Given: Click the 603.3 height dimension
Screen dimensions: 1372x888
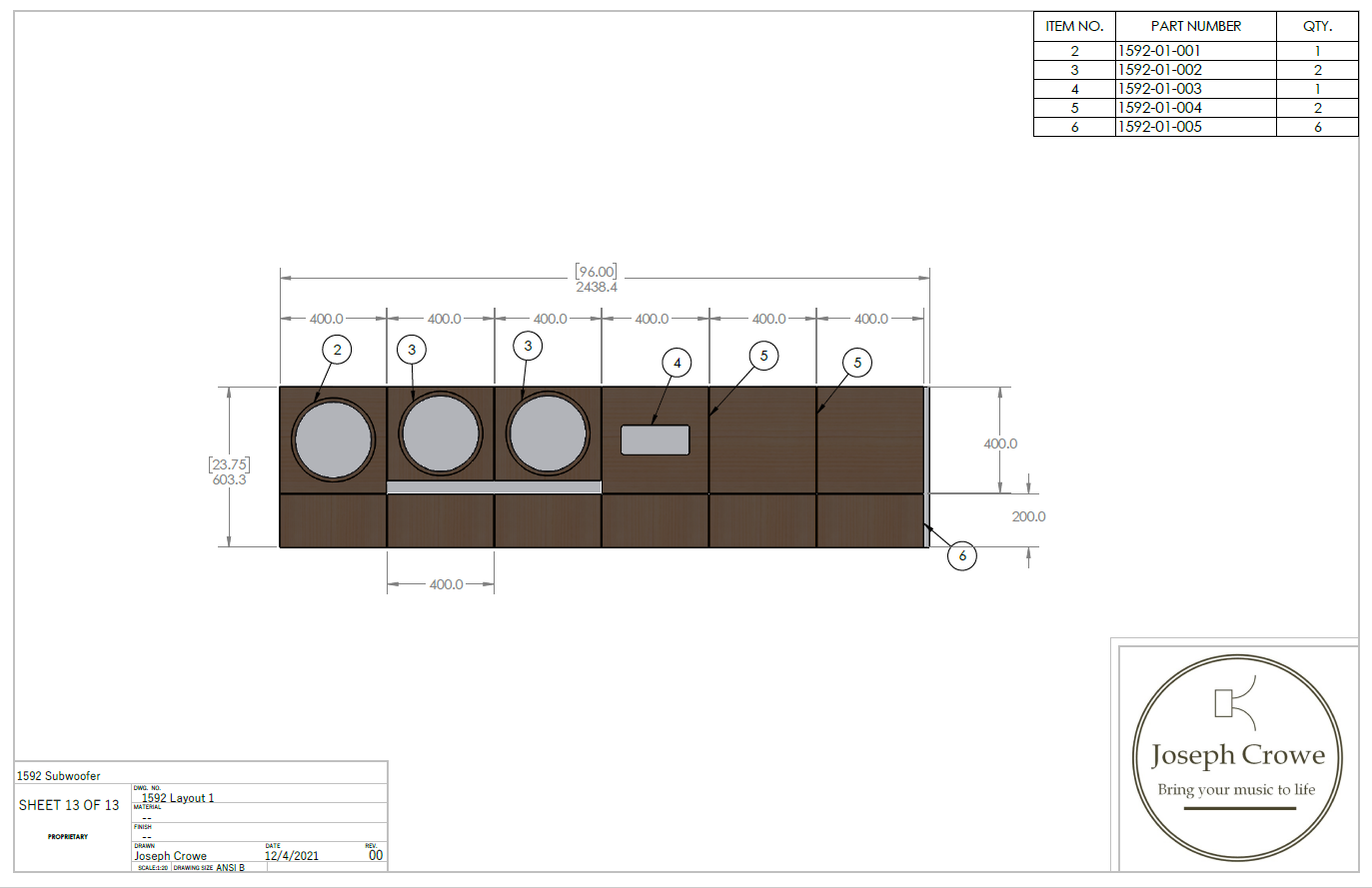Looking at the screenshot, I should (229, 479).
